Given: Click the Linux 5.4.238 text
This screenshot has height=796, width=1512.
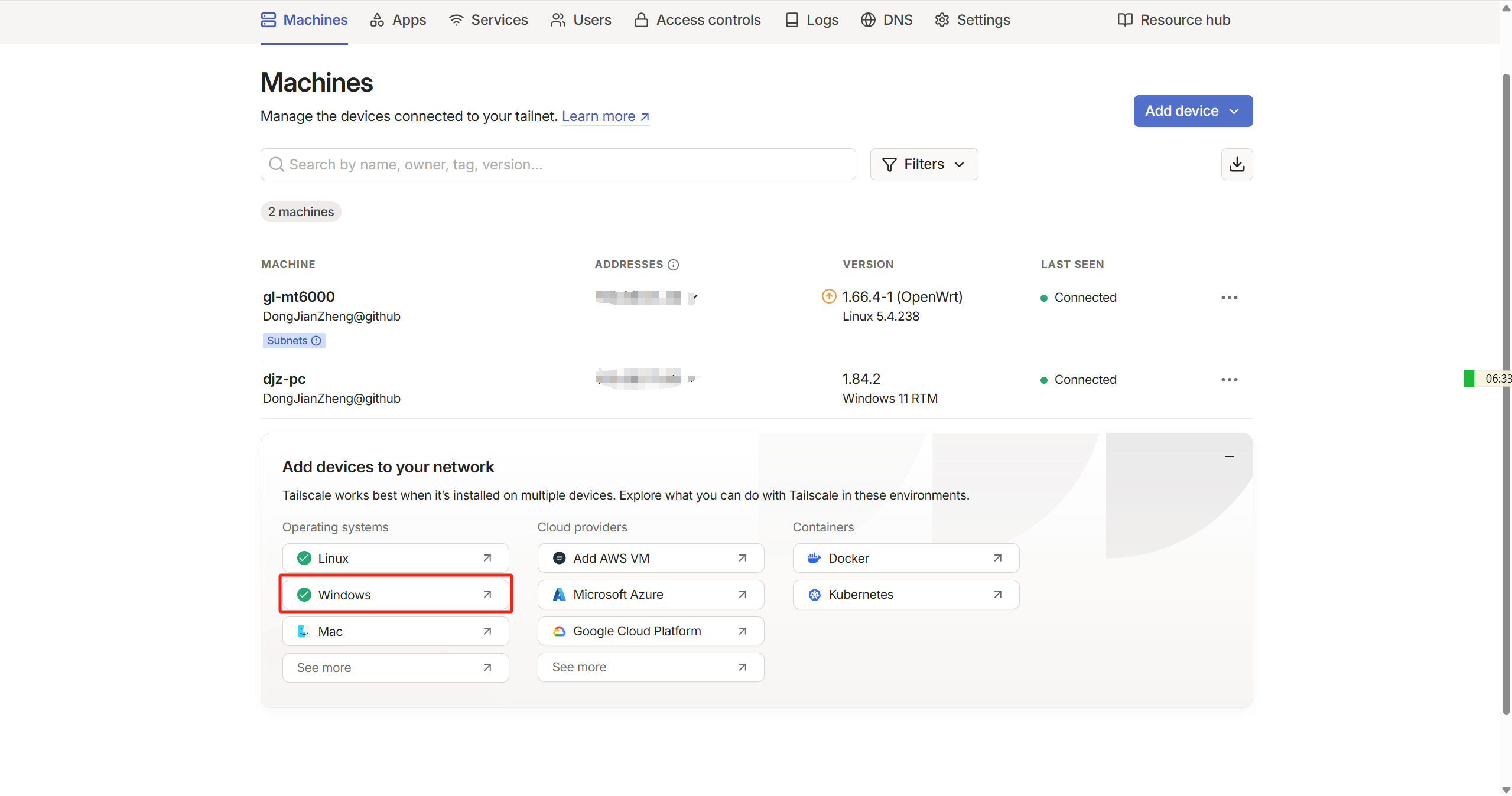Looking at the screenshot, I should click(x=881, y=317).
